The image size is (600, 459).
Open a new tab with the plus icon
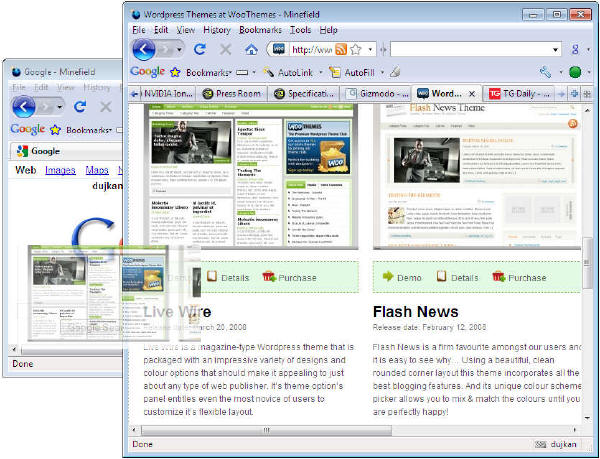(x=574, y=94)
